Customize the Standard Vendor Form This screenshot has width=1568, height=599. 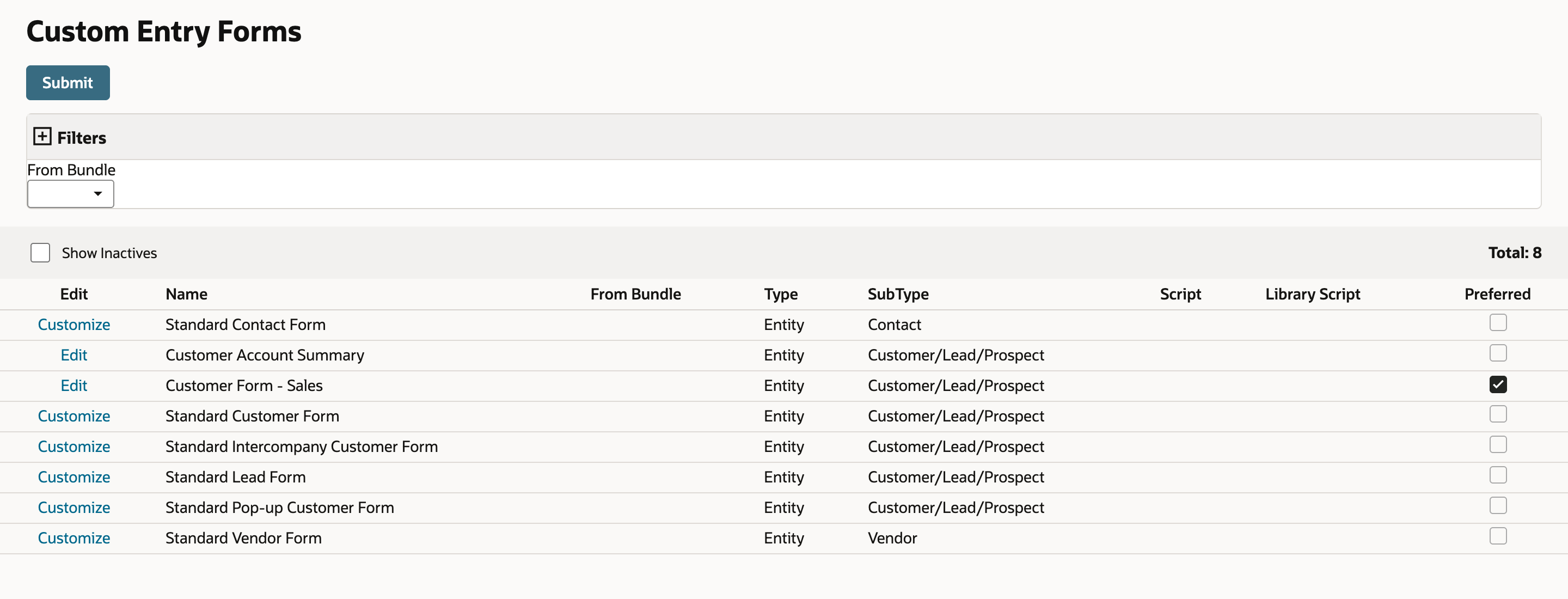coord(73,537)
